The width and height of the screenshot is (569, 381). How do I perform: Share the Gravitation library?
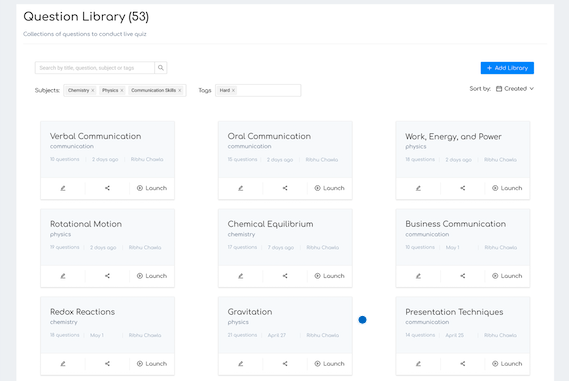(285, 364)
